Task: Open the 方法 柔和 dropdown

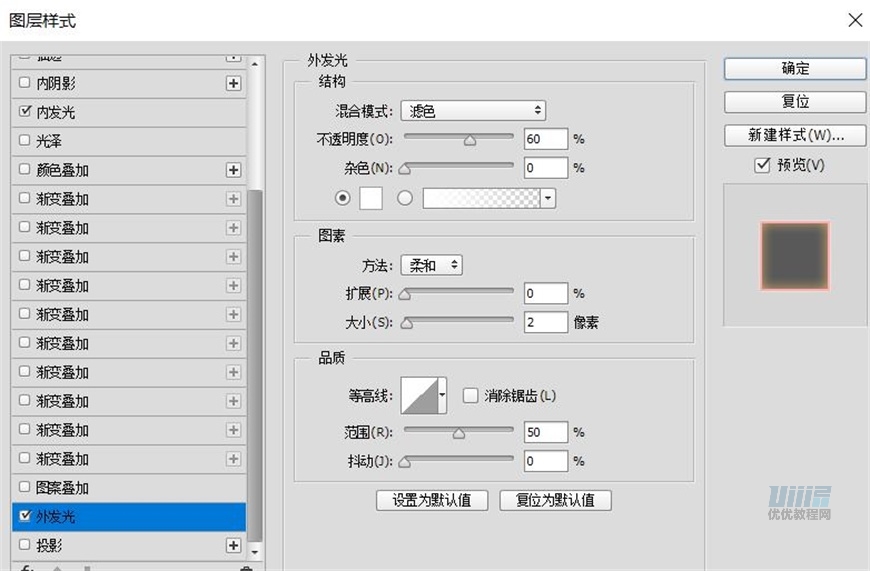Action: (431, 265)
